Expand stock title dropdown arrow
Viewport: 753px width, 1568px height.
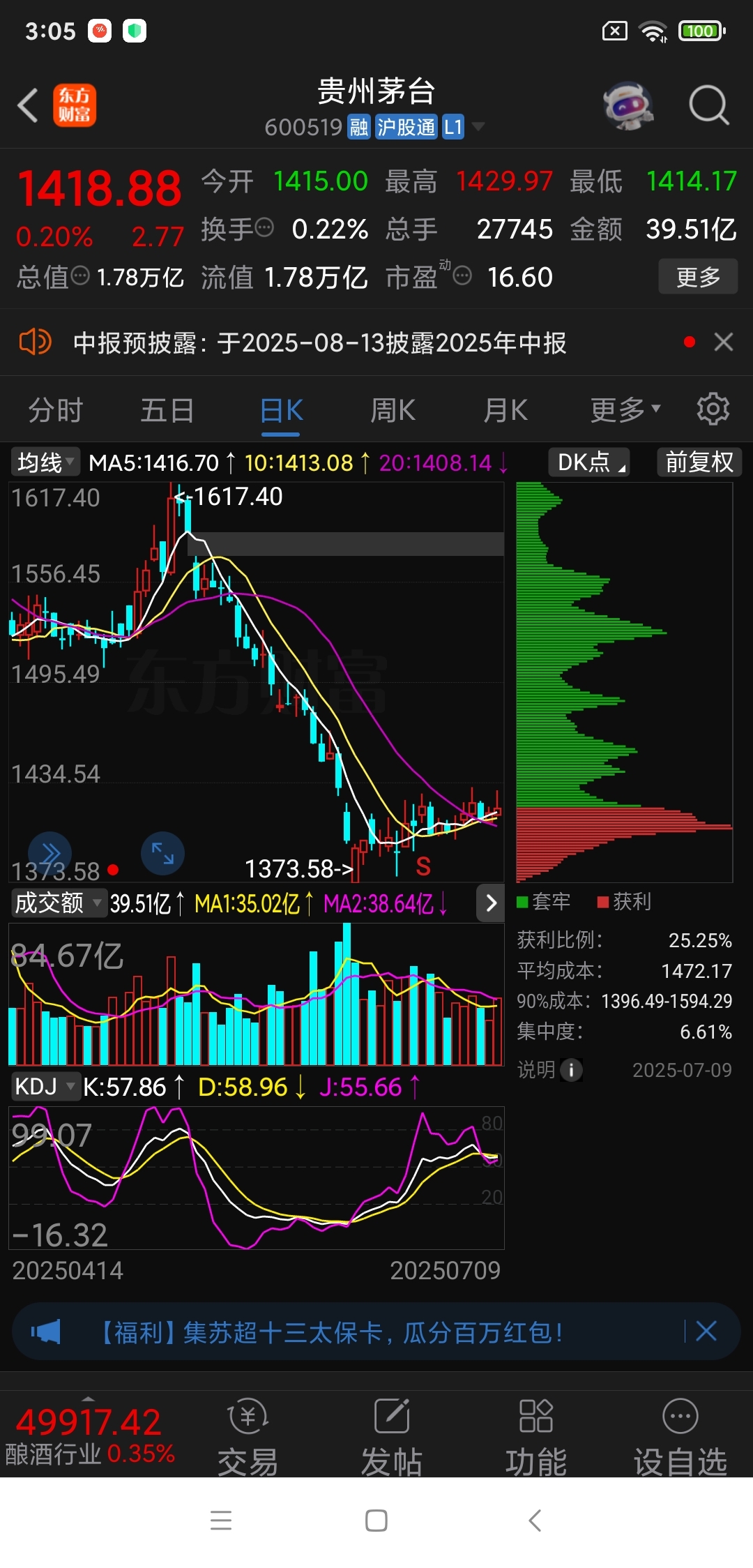tap(478, 127)
